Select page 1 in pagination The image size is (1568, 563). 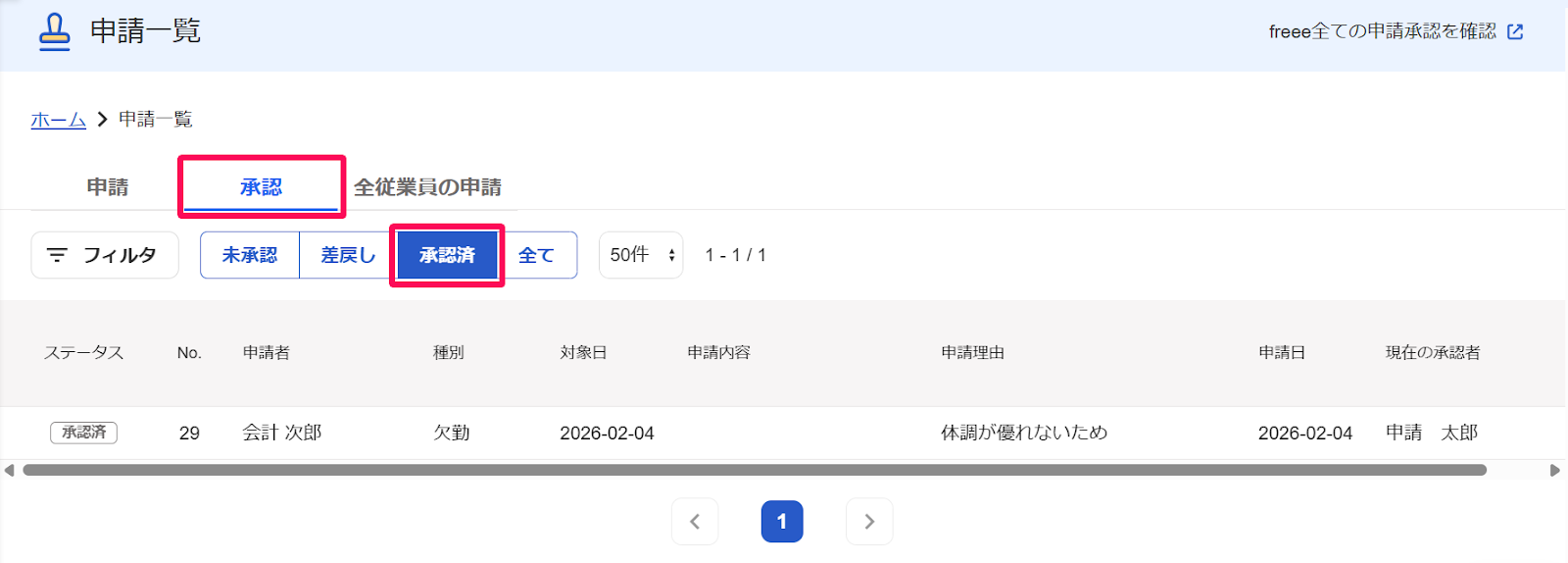[x=782, y=522]
